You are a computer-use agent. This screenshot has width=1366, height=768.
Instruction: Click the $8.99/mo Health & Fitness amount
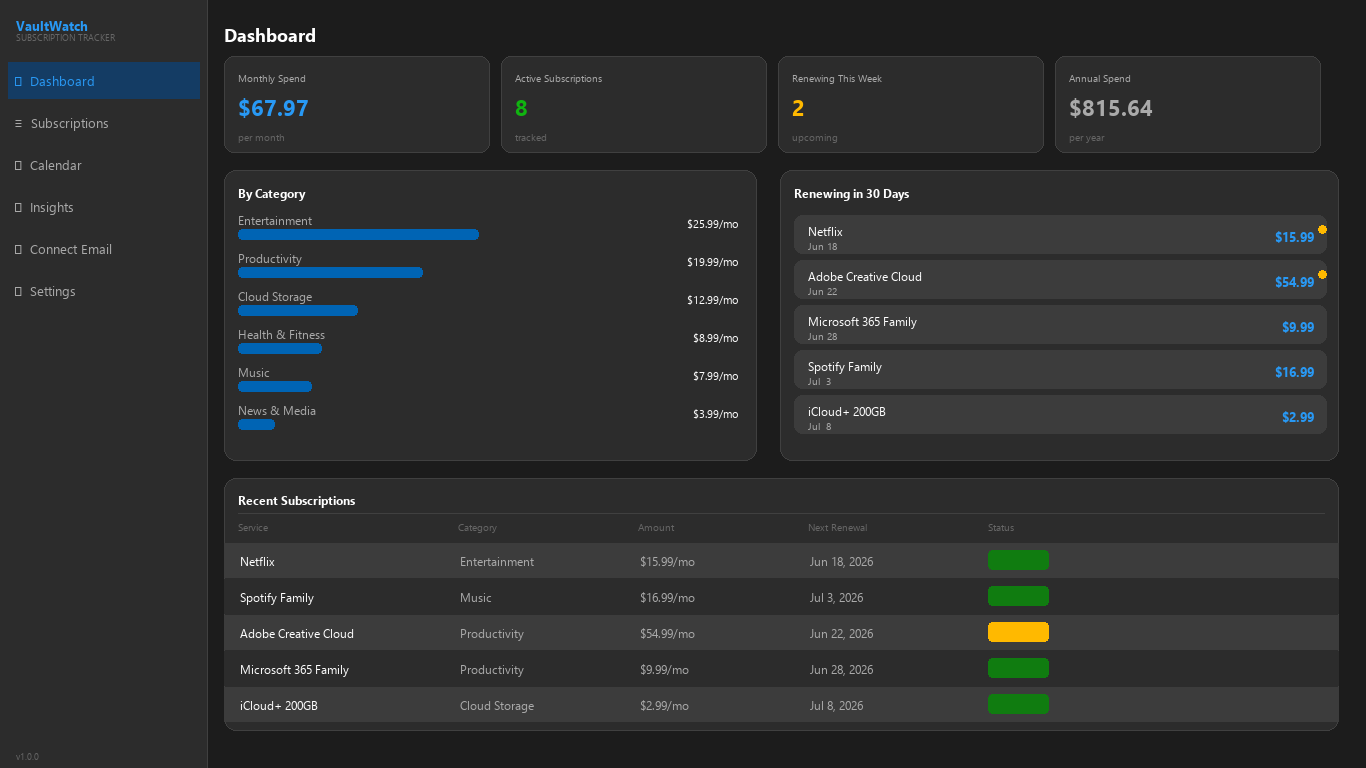(x=715, y=338)
